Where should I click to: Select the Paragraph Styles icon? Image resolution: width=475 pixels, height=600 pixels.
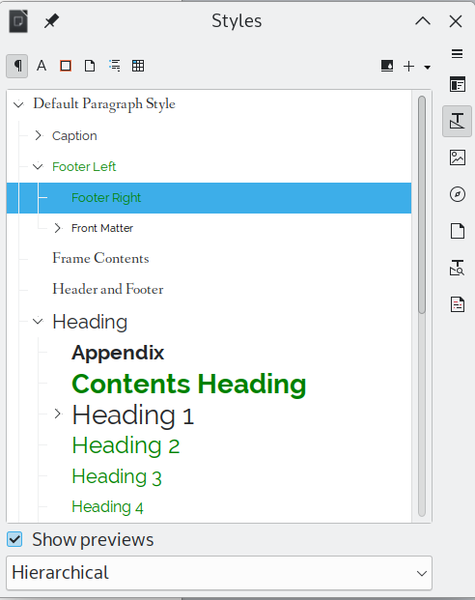click(17, 66)
